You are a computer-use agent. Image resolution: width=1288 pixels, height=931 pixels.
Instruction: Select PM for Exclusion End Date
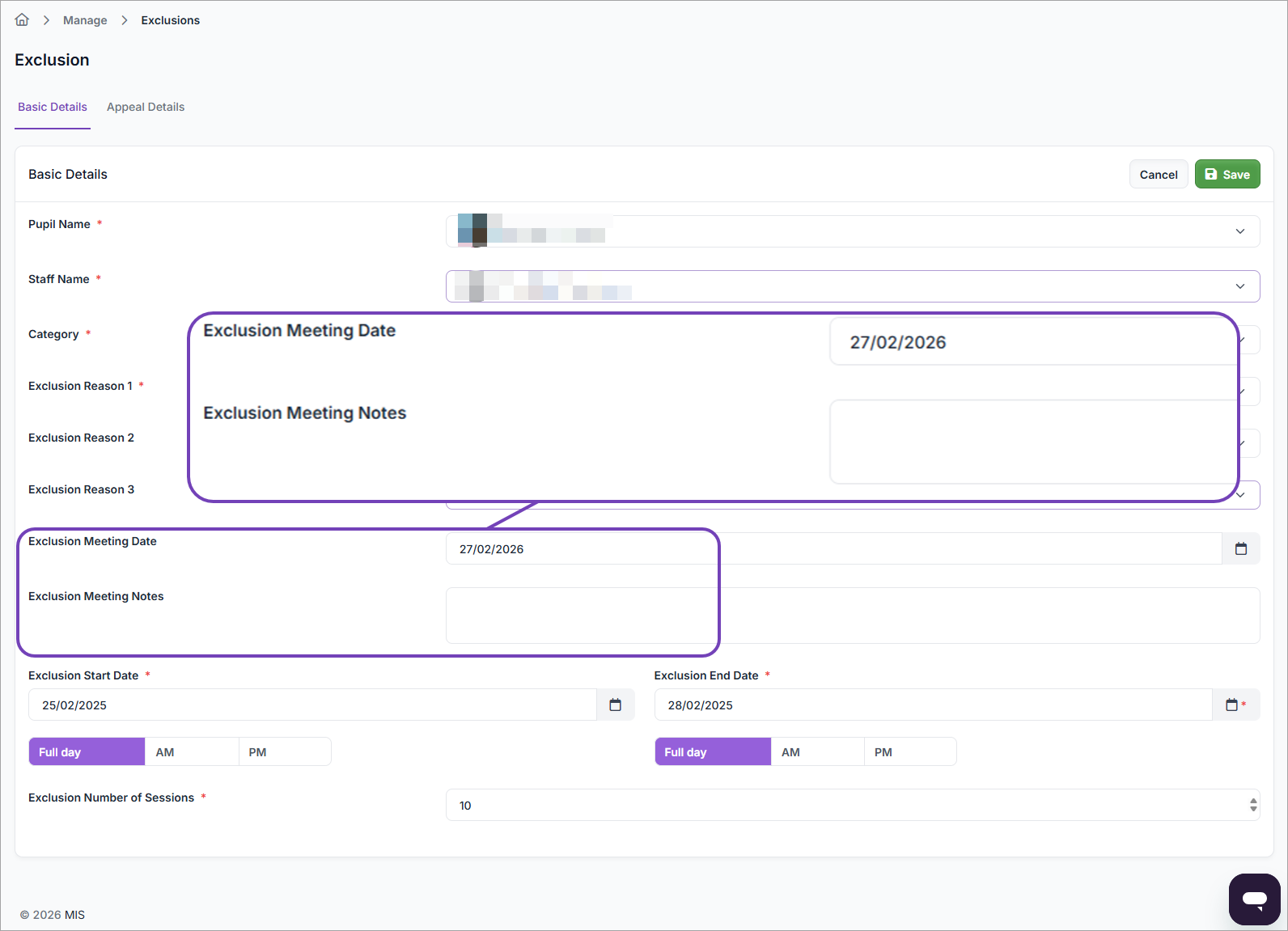[x=909, y=752]
